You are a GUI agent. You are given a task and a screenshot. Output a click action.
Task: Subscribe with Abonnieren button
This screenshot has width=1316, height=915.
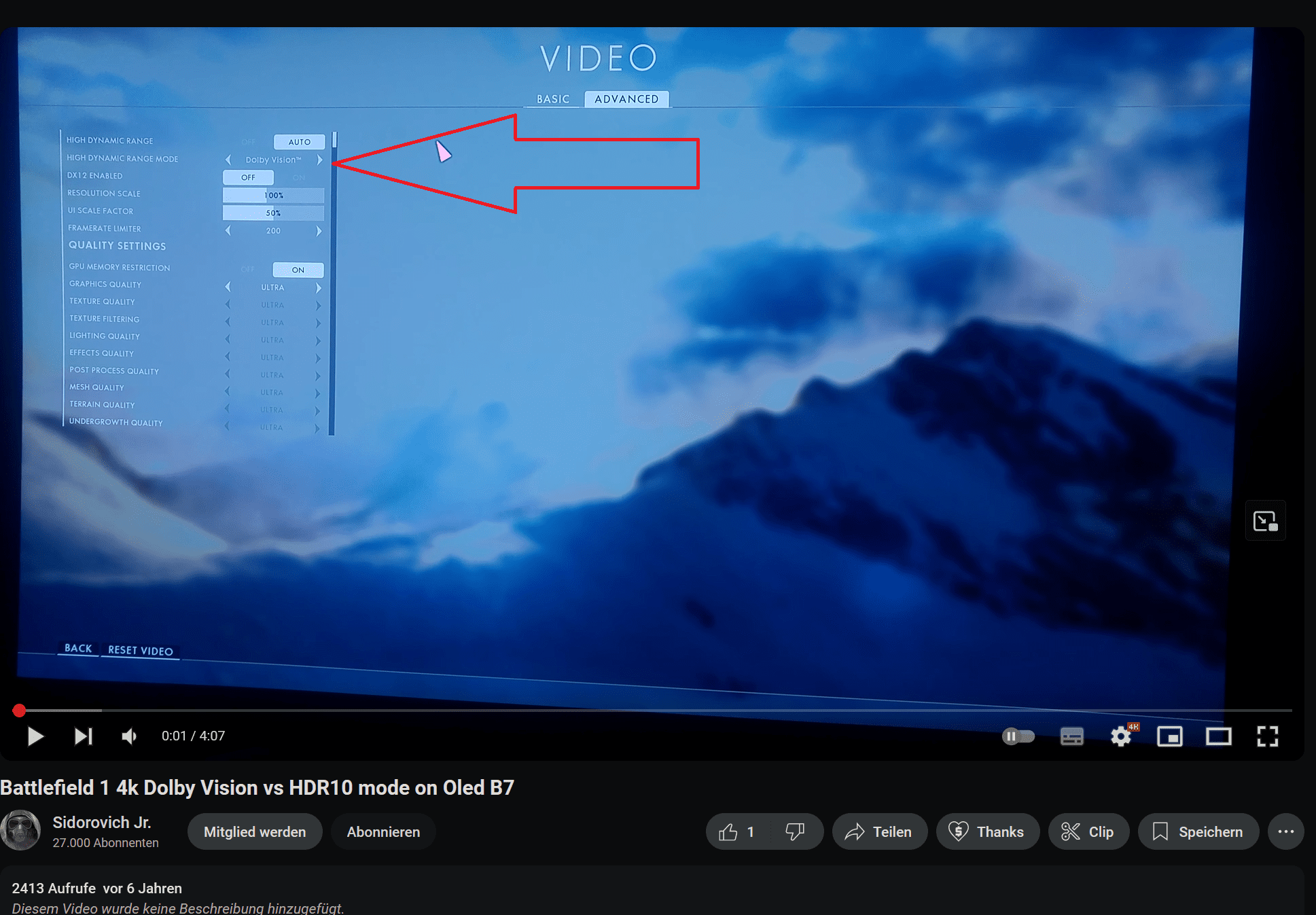[x=383, y=832]
